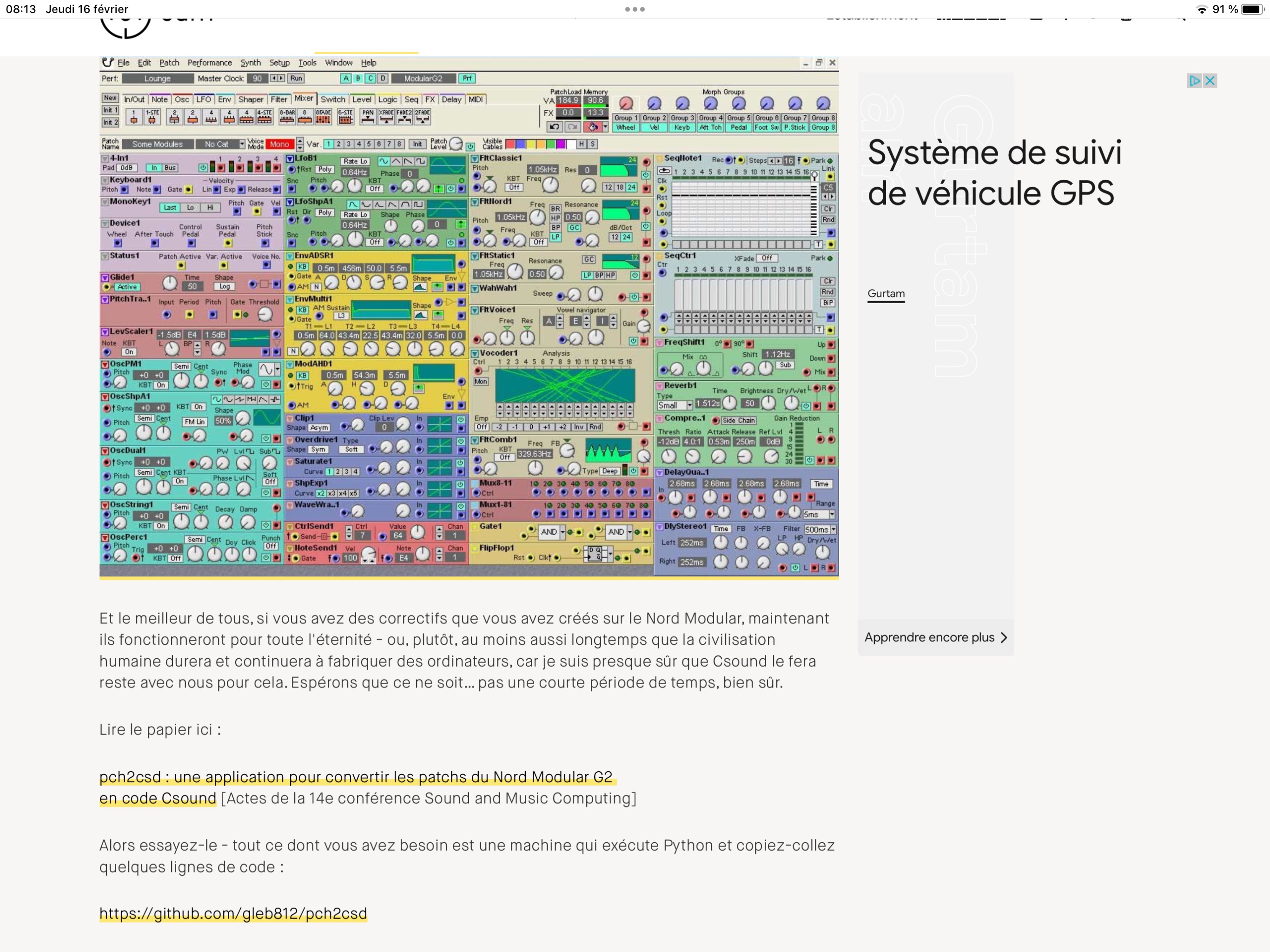This screenshot has width=1270, height=952.
Task: Click the 8FADE mixer module icon
Action: [323, 117]
